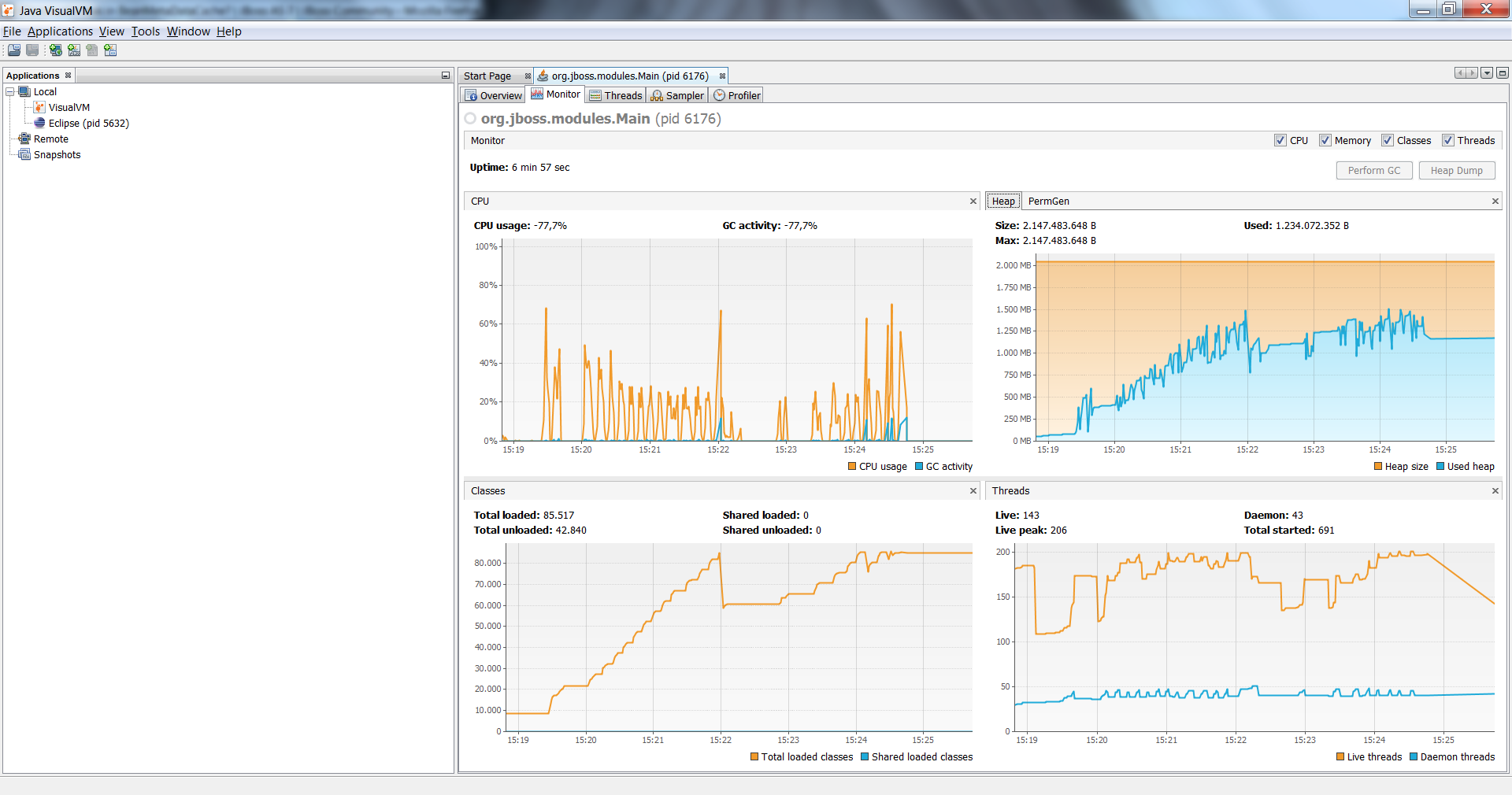Click the Live threads legend swatch
Image resolution: width=1512 pixels, height=795 pixels.
[x=1340, y=757]
